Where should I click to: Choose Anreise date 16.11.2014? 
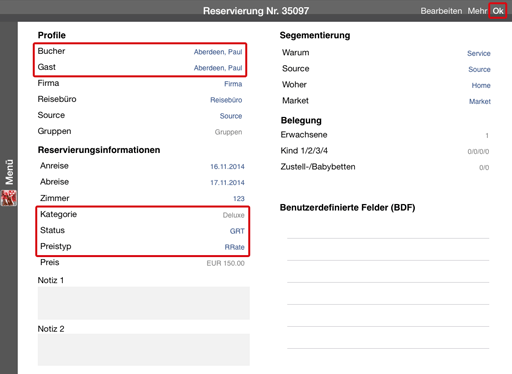227,167
